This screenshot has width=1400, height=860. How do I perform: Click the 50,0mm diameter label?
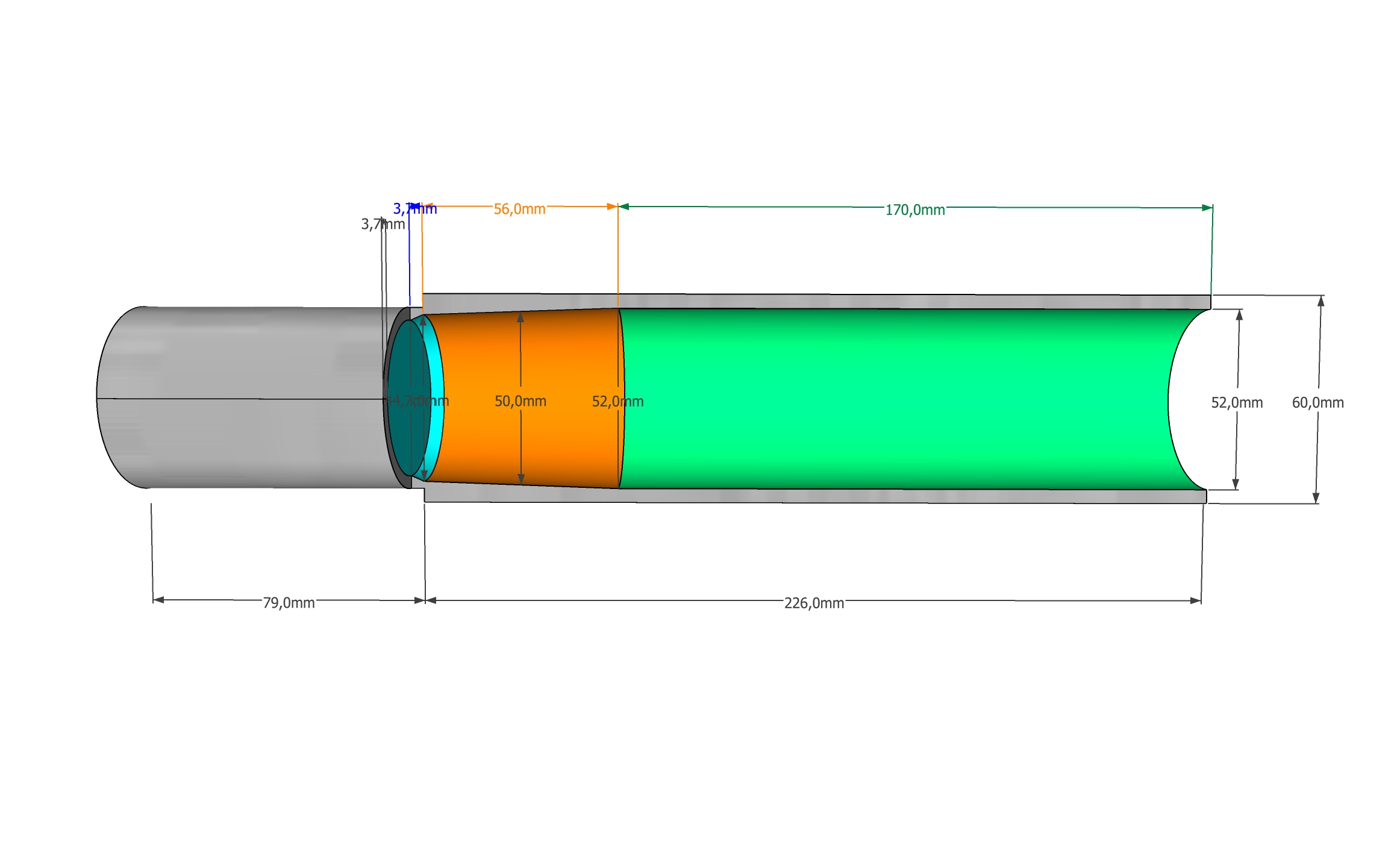[520, 401]
